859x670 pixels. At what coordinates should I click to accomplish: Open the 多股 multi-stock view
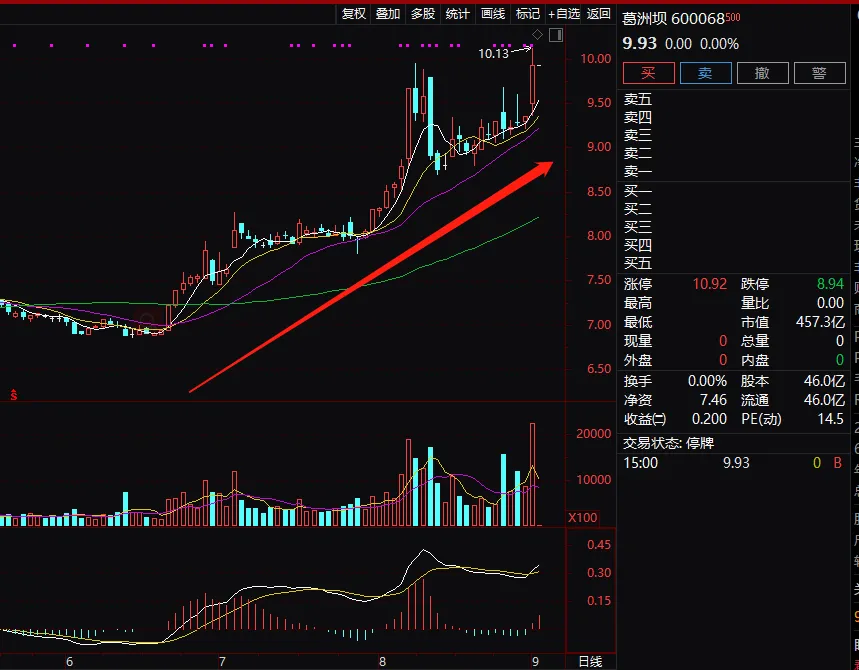pos(423,13)
